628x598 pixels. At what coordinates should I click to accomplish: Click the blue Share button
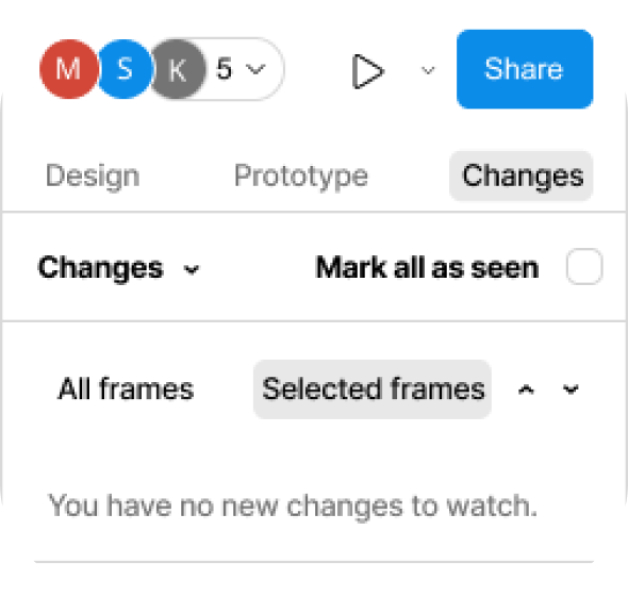524,69
